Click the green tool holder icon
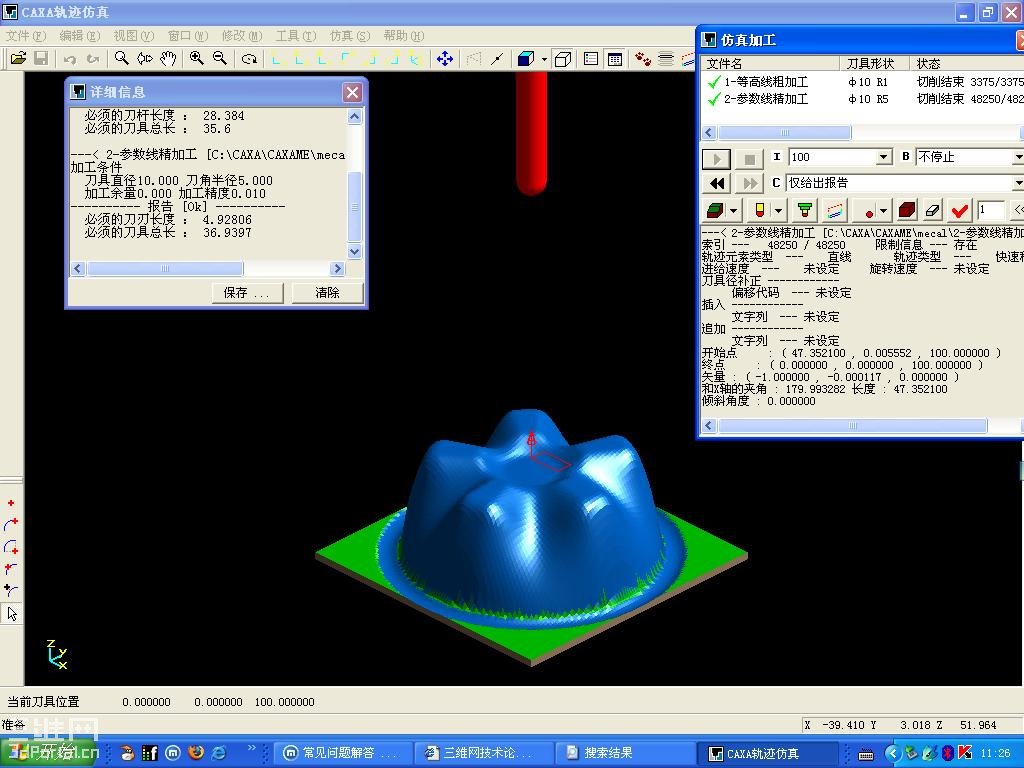The image size is (1024, 768). point(805,210)
